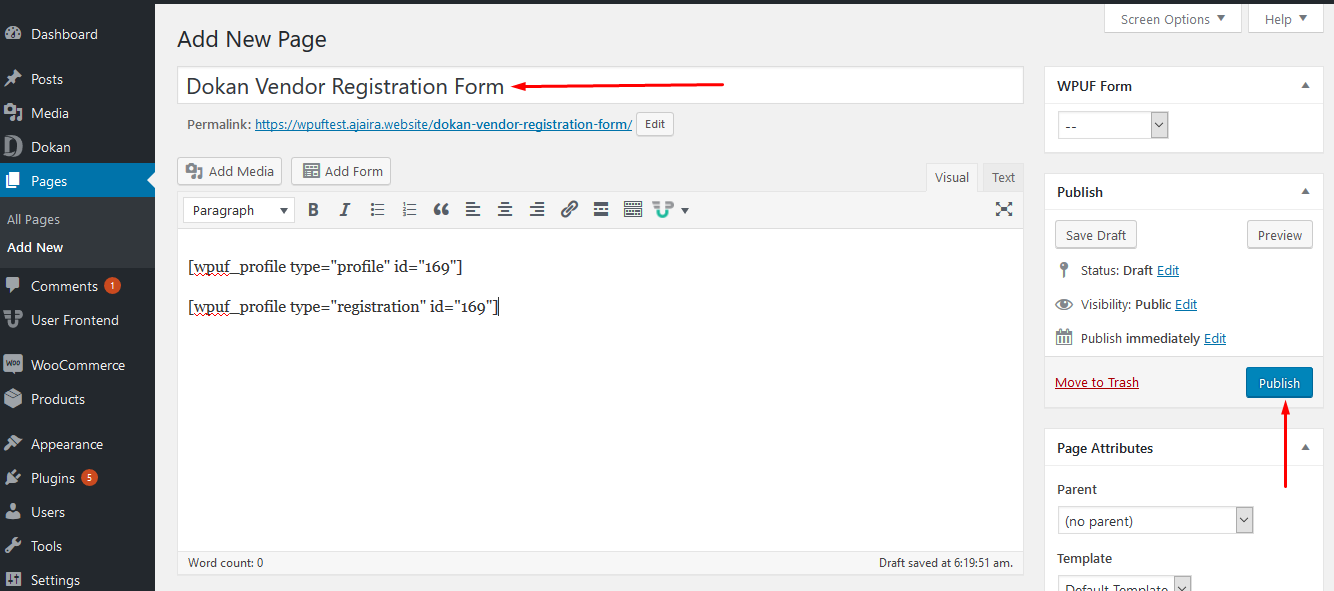Edit the Visibility: Public setting

pos(1186,304)
